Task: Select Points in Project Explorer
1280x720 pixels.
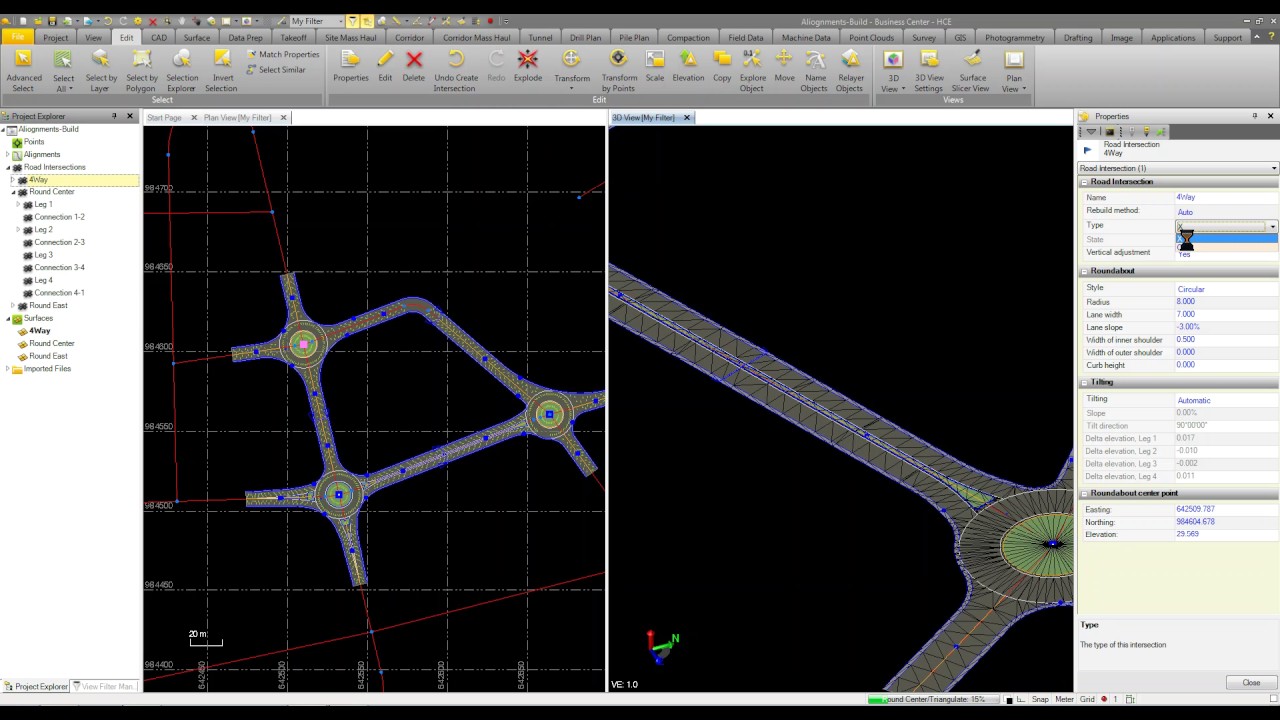Action: point(34,142)
